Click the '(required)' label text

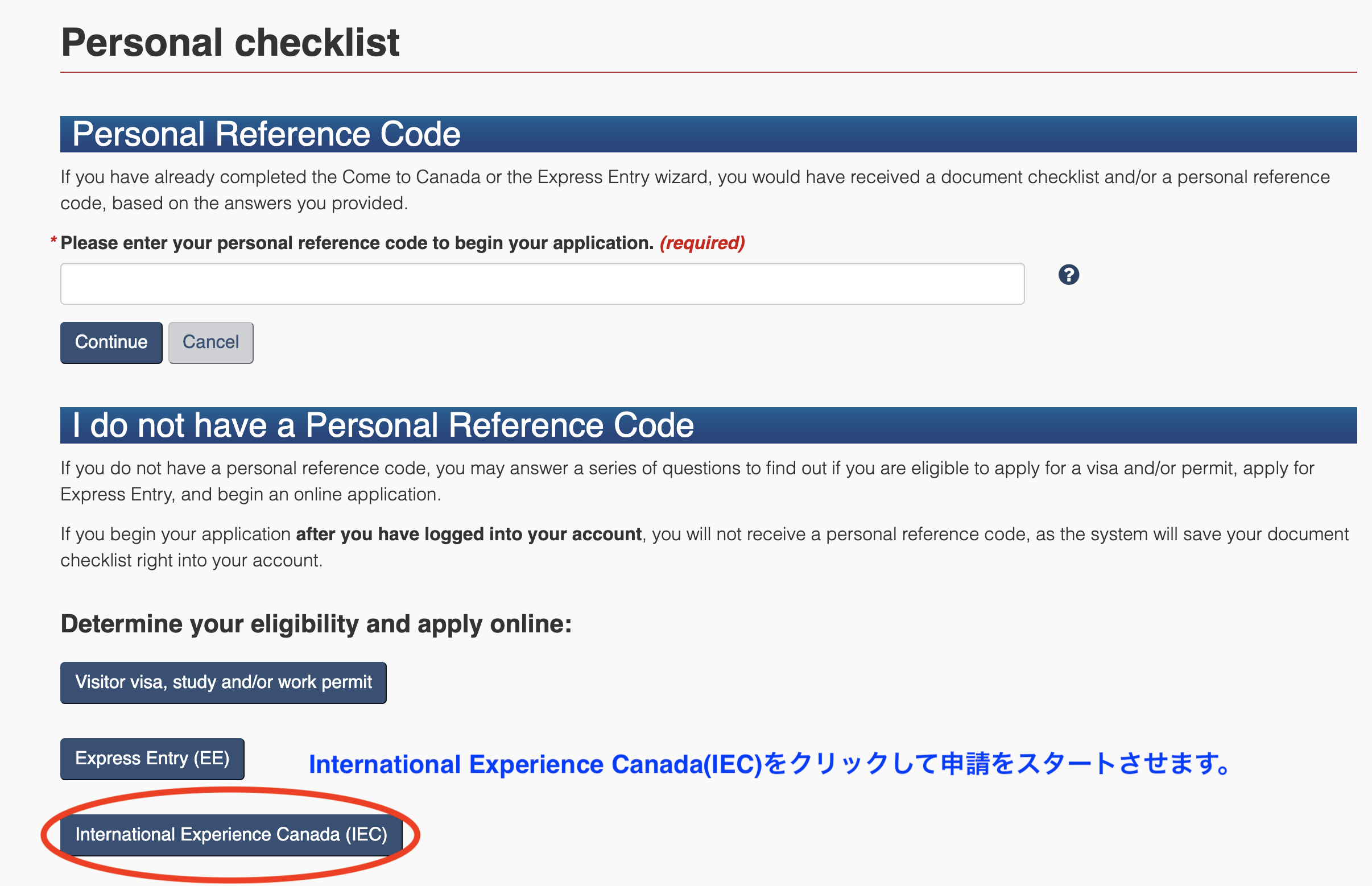pyautogui.click(x=702, y=243)
